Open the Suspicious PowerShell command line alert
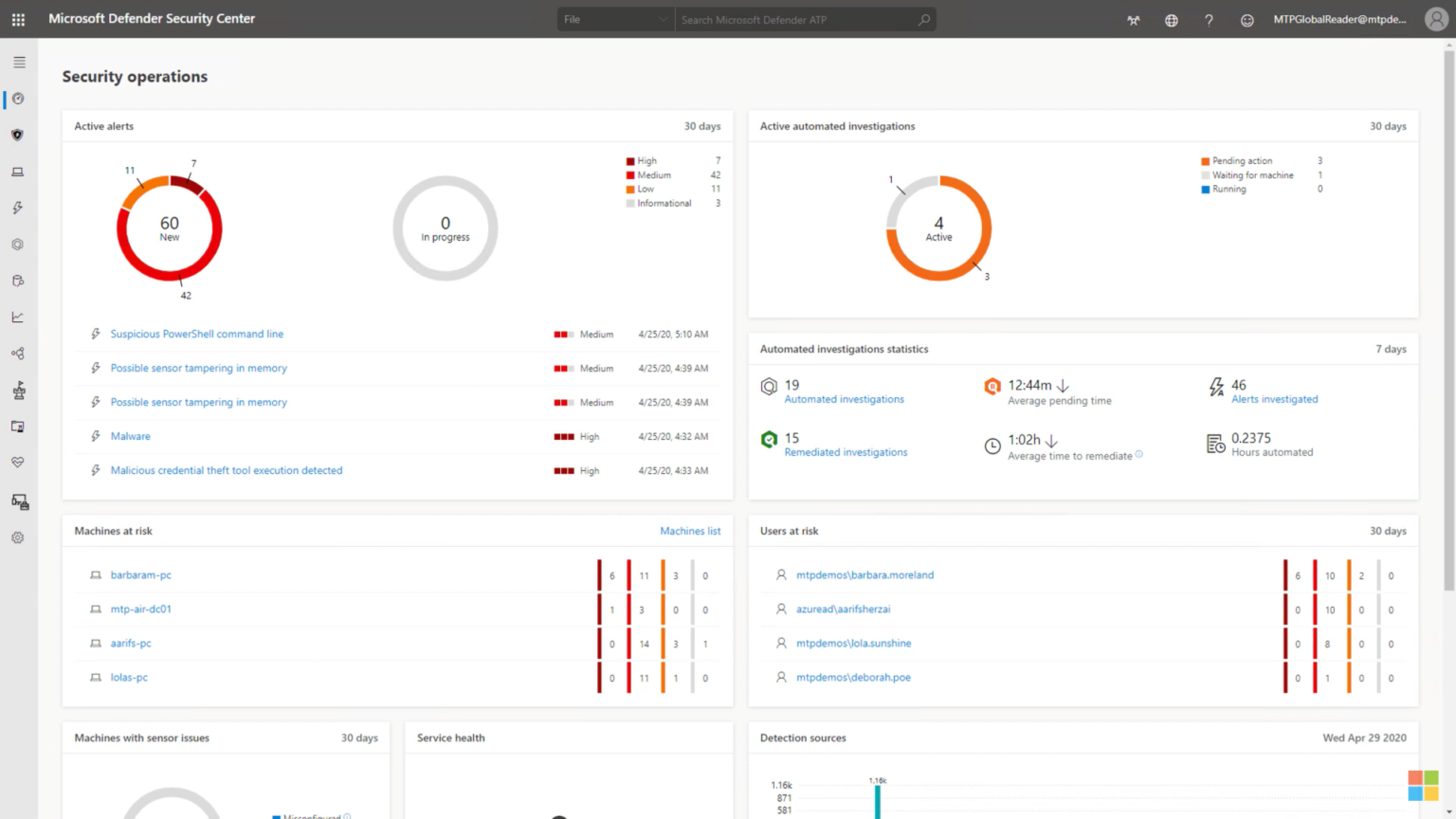This screenshot has width=1456, height=819. point(196,334)
